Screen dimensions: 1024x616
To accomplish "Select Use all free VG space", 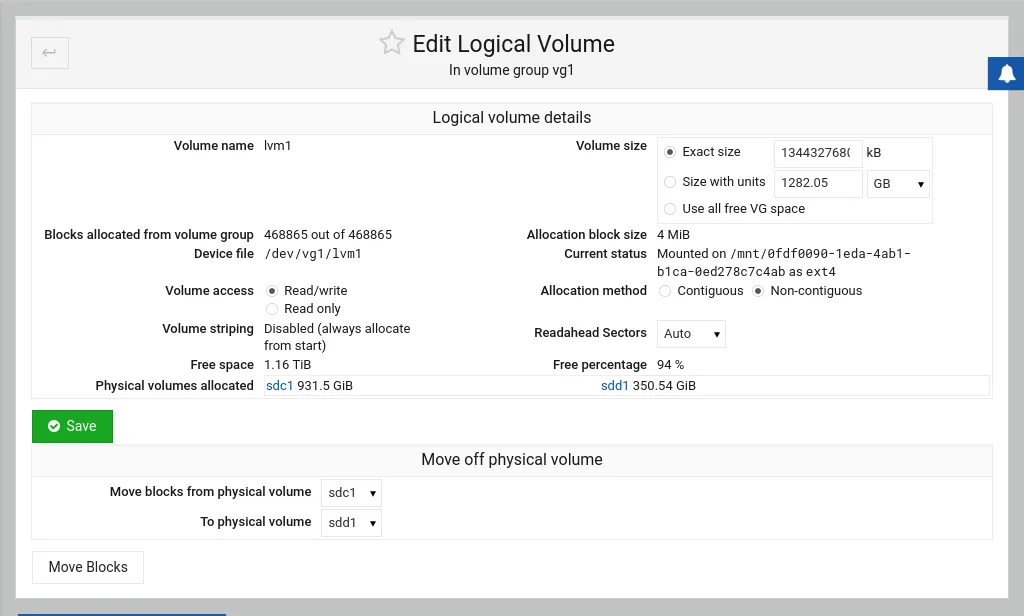I will (x=670, y=209).
